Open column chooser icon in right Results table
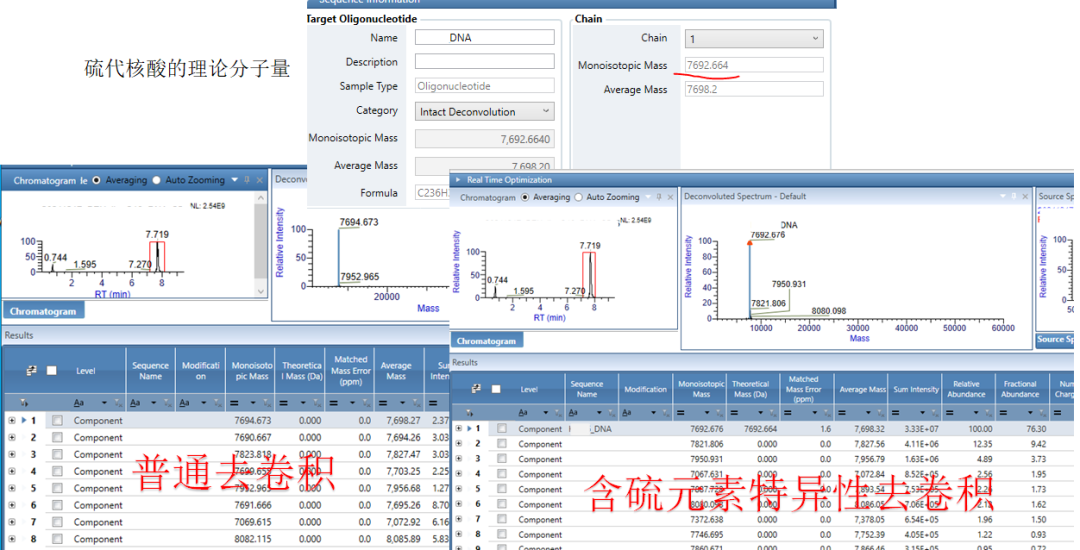1080x550 pixels. (476, 389)
